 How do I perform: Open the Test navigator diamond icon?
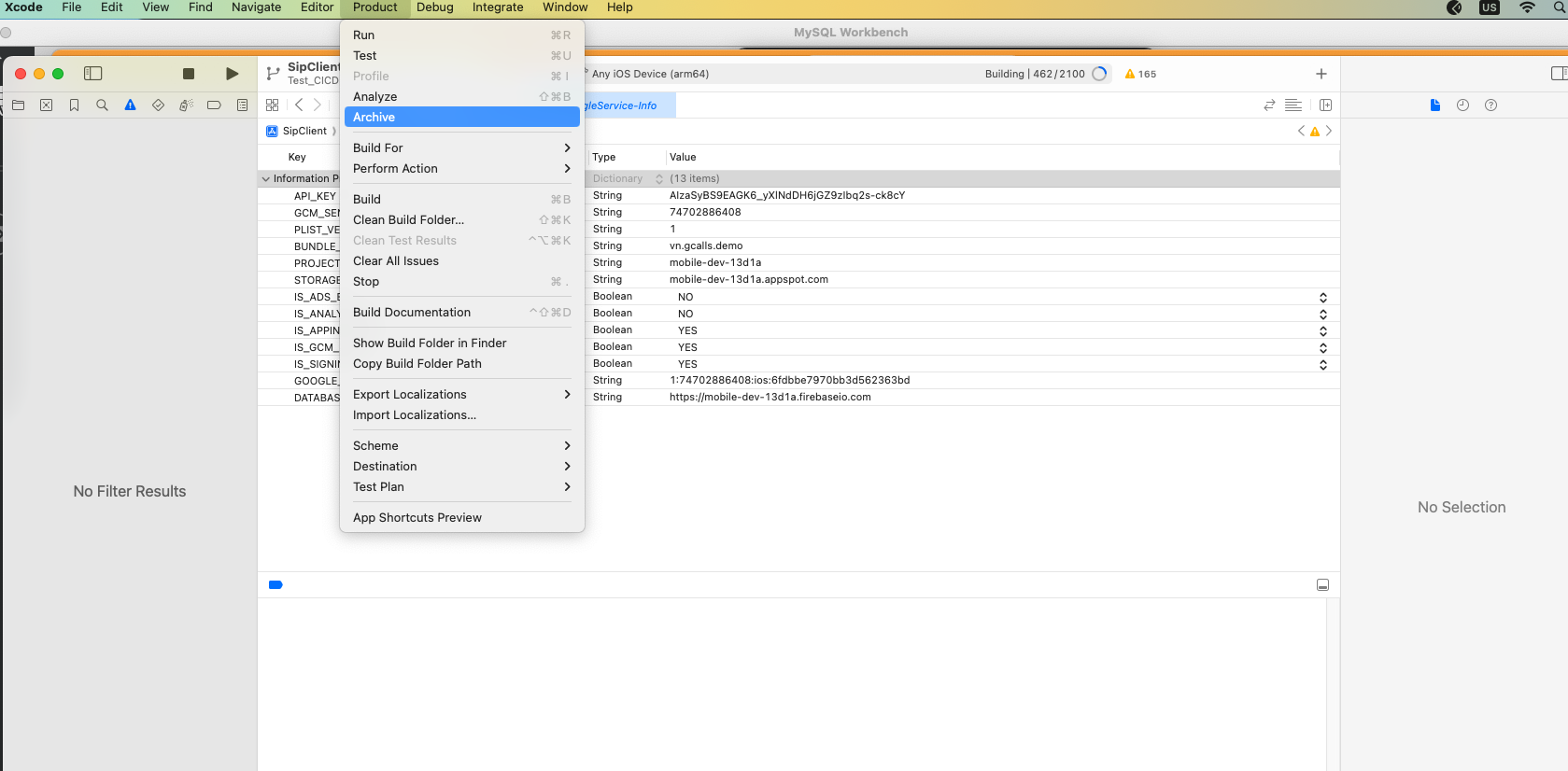pos(158,105)
